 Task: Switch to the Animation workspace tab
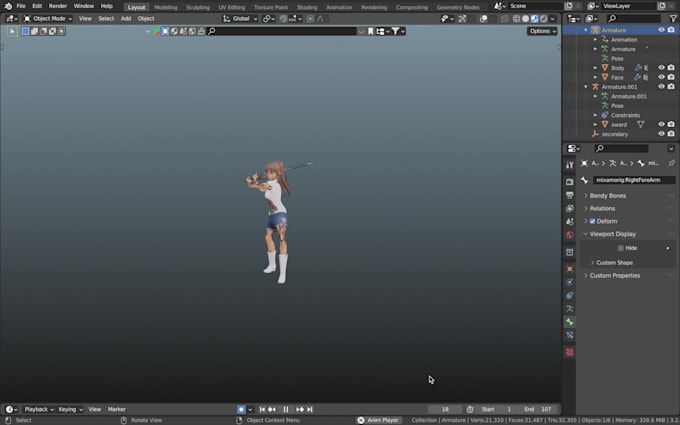[339, 7]
